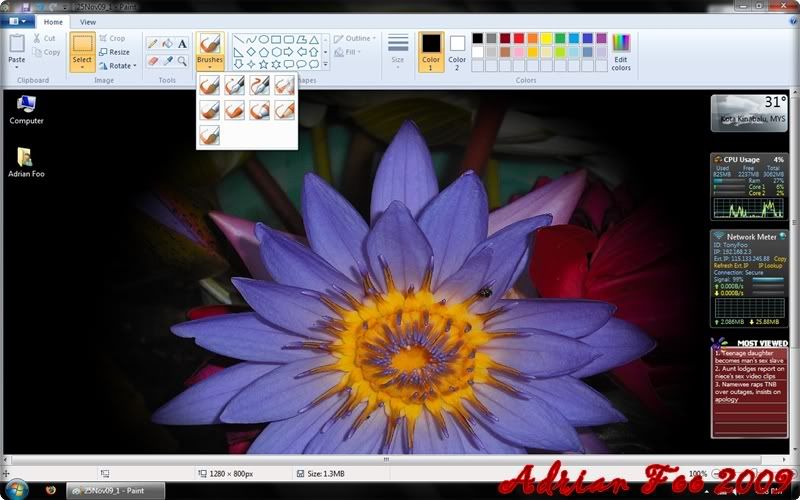
Task: Pick the red color swatch
Action: [519, 39]
